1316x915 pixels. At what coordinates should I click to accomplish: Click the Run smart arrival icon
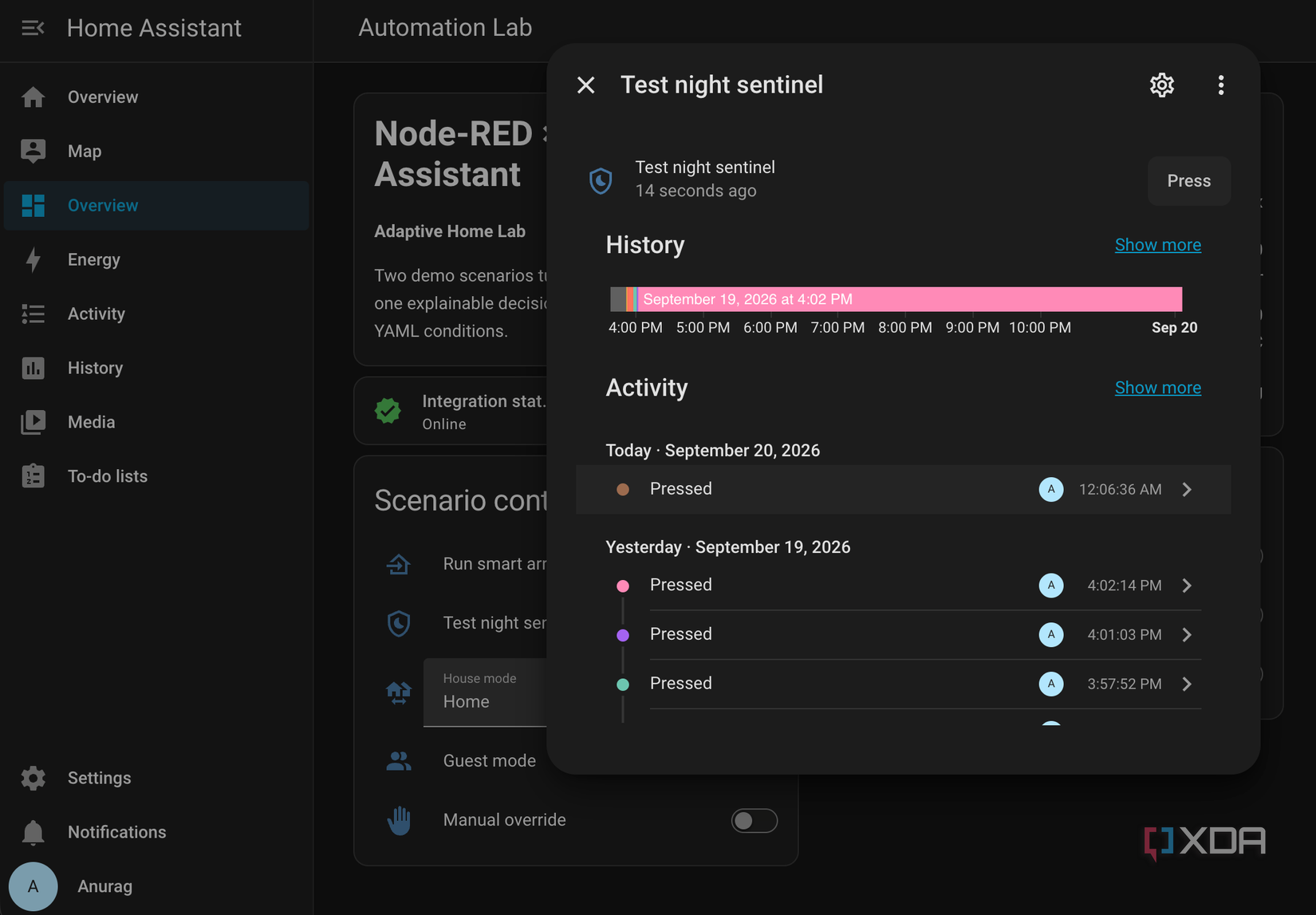399,565
